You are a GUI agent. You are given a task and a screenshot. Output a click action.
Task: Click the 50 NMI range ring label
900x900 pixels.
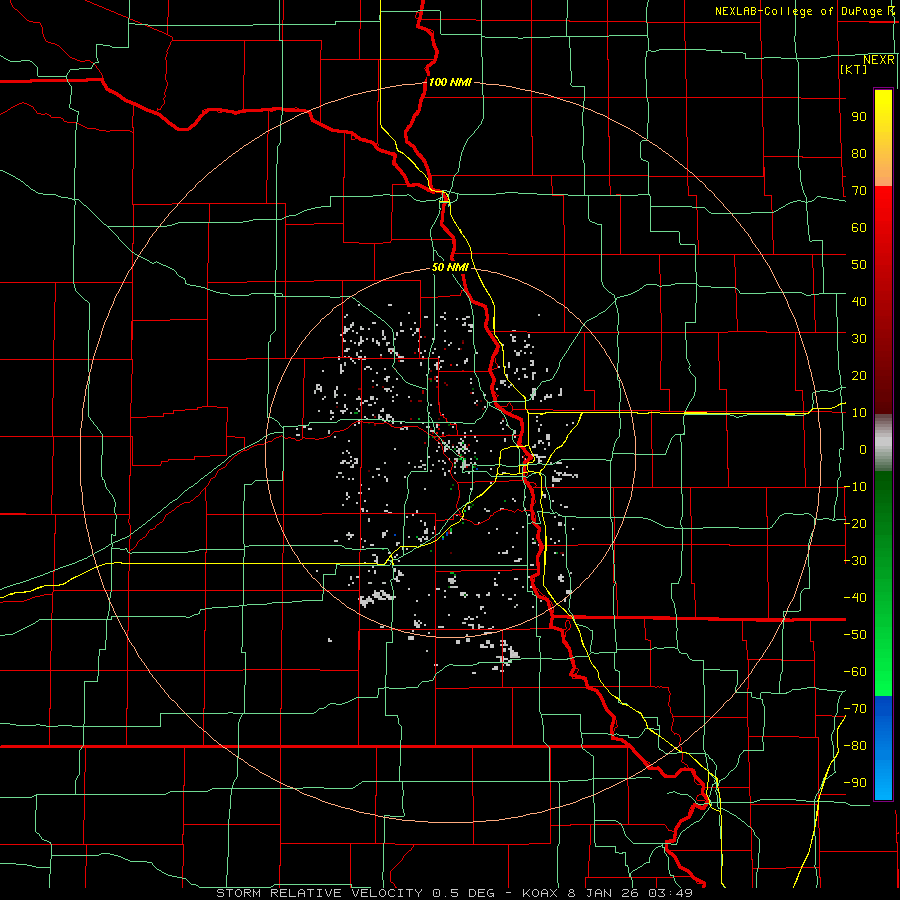coord(450,267)
